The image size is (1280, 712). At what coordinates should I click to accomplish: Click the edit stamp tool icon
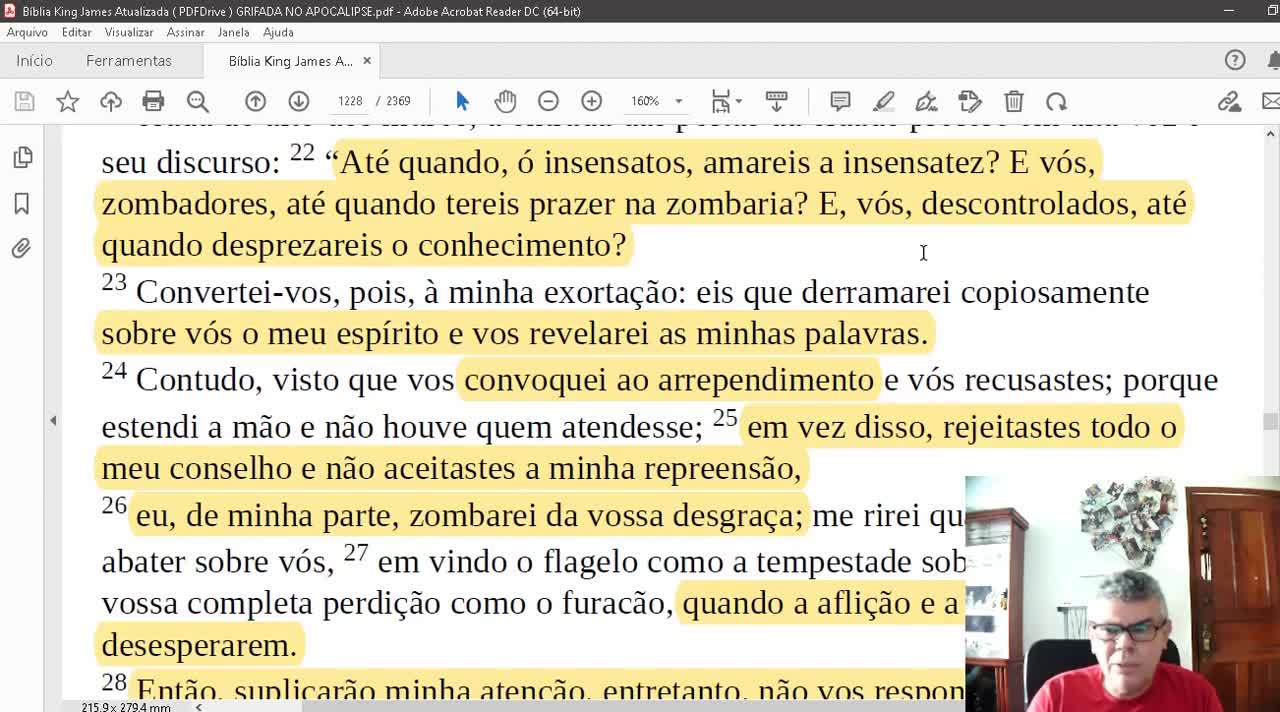(969, 101)
